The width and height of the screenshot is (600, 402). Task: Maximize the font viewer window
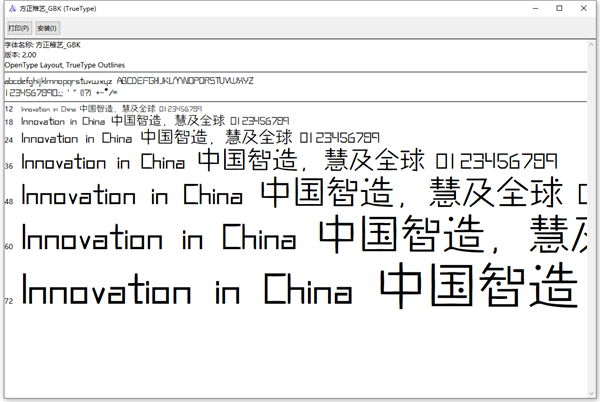559,8
